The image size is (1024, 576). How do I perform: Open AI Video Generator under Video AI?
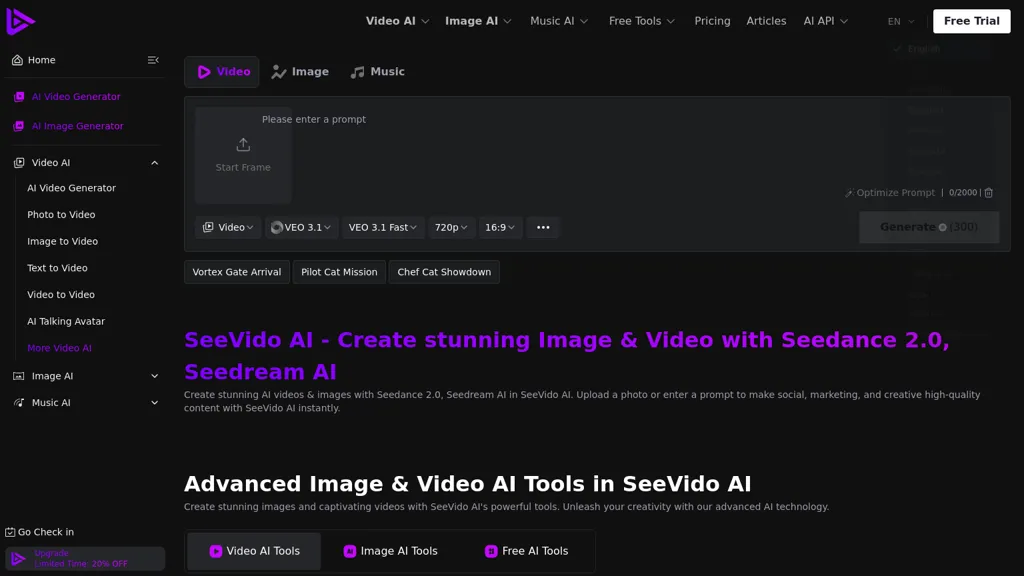(71, 188)
